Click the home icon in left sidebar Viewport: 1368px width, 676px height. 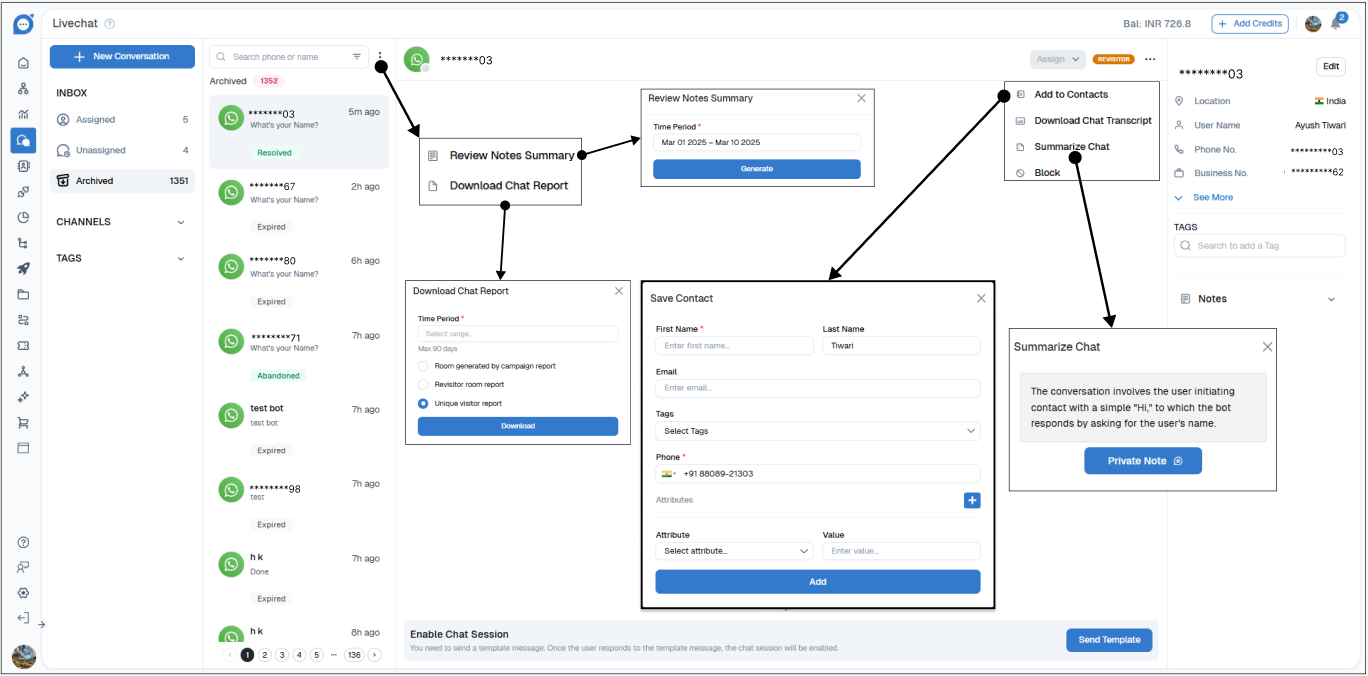click(23, 63)
